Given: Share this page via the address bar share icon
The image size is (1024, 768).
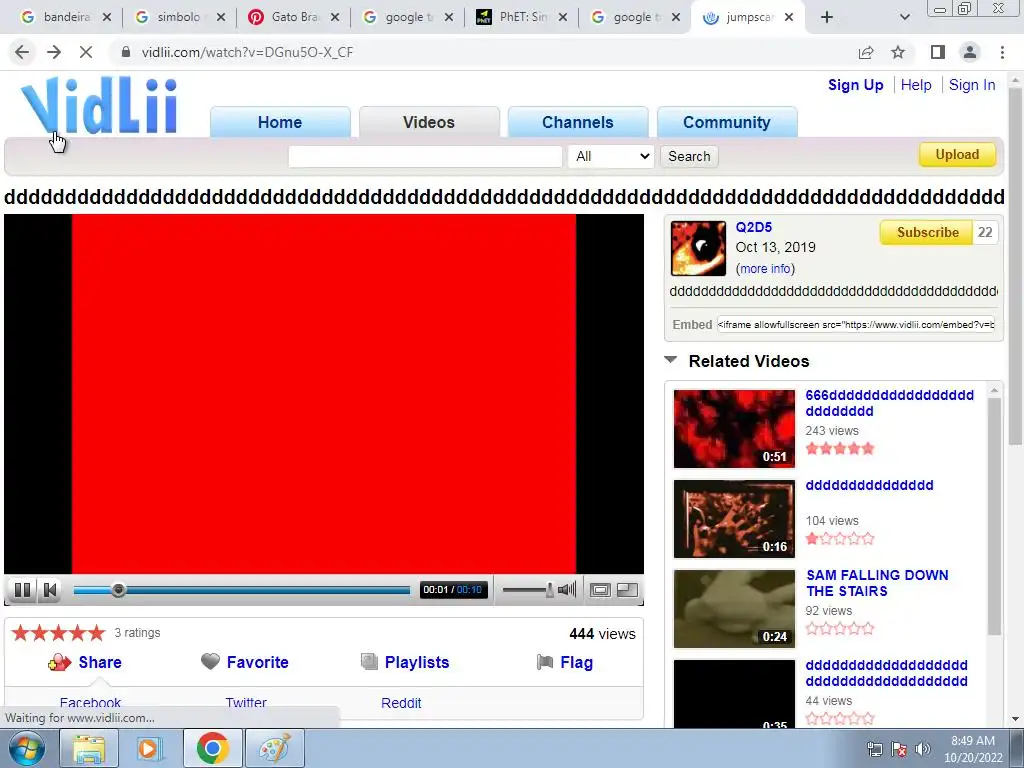Looking at the screenshot, I should click(x=866, y=52).
